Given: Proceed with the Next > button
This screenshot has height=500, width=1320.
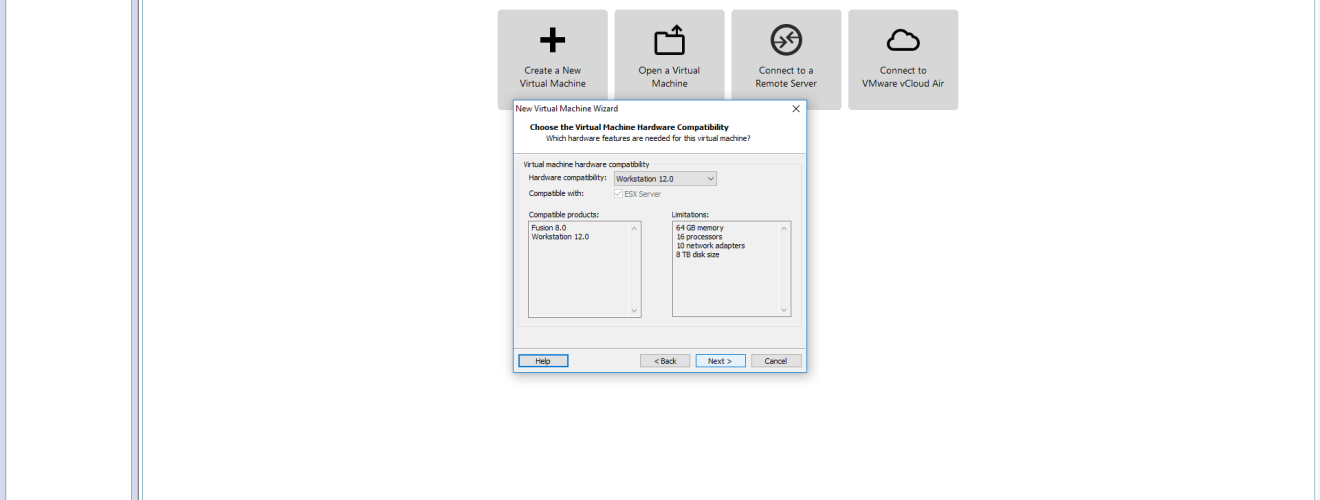Looking at the screenshot, I should (720, 361).
